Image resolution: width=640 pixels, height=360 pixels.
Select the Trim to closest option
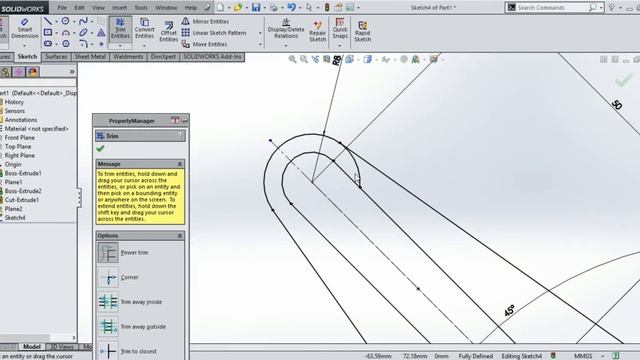tap(127, 351)
